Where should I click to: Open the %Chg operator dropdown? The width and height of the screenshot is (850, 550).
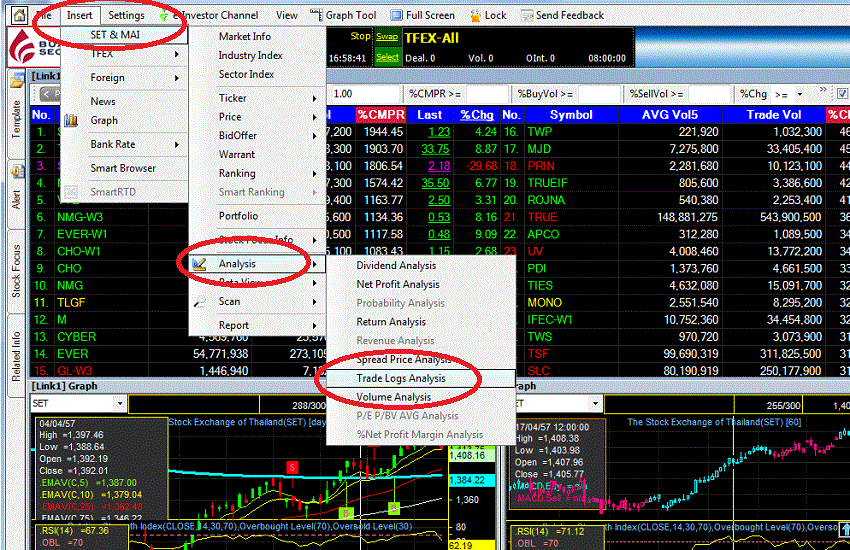tap(800, 94)
